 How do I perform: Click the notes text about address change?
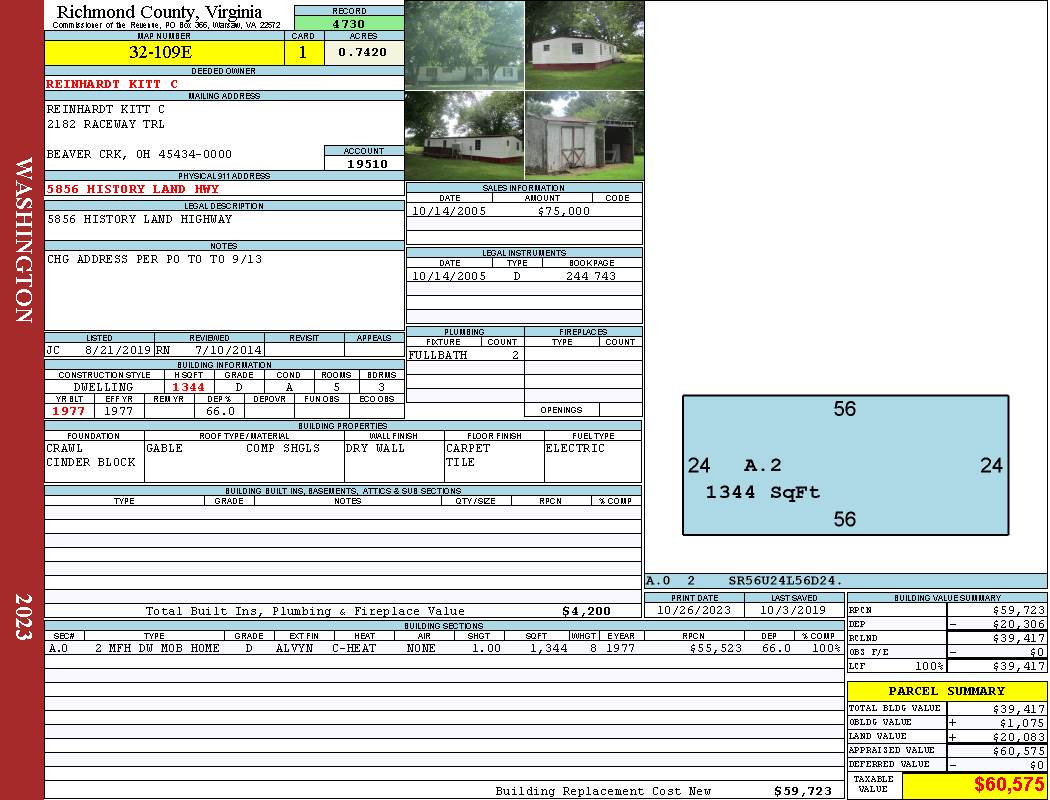(x=155, y=259)
